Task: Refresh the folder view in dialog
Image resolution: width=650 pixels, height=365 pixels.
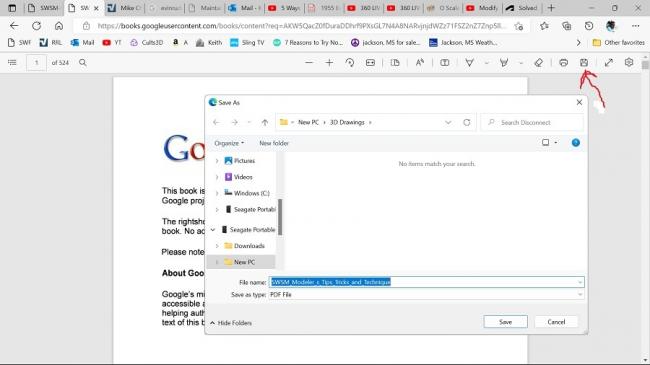Action: [x=466, y=122]
